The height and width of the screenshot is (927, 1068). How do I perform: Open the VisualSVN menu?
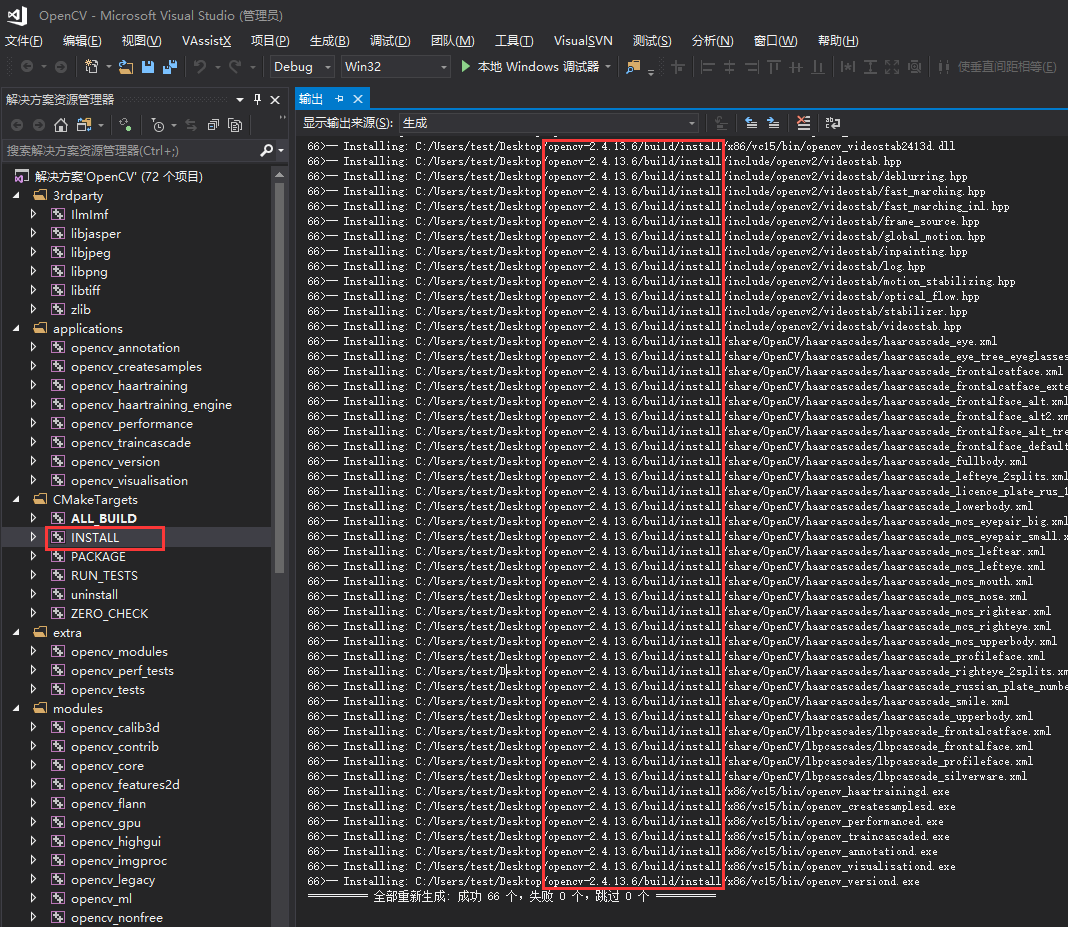[x=583, y=41]
